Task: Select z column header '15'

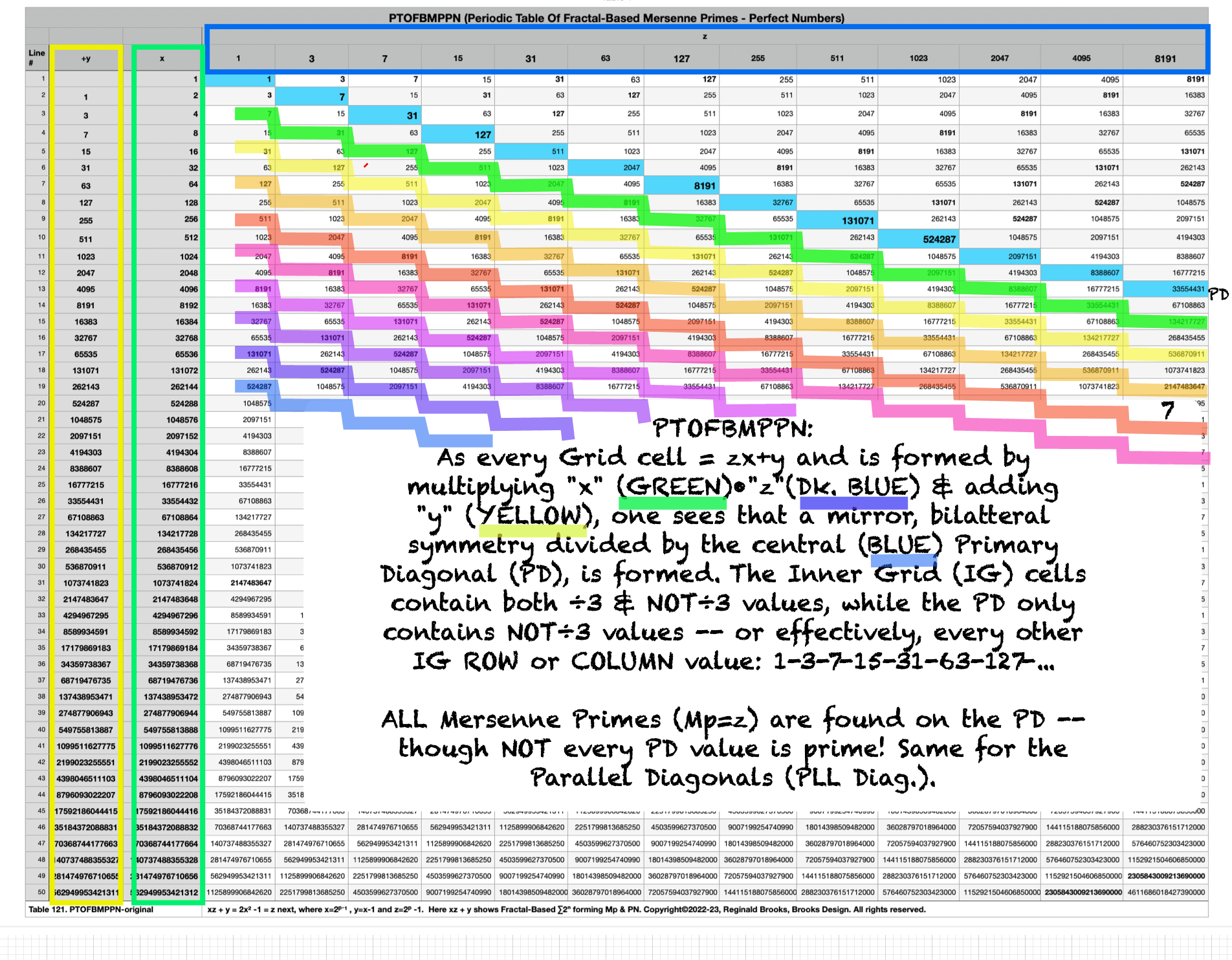Action: click(457, 58)
